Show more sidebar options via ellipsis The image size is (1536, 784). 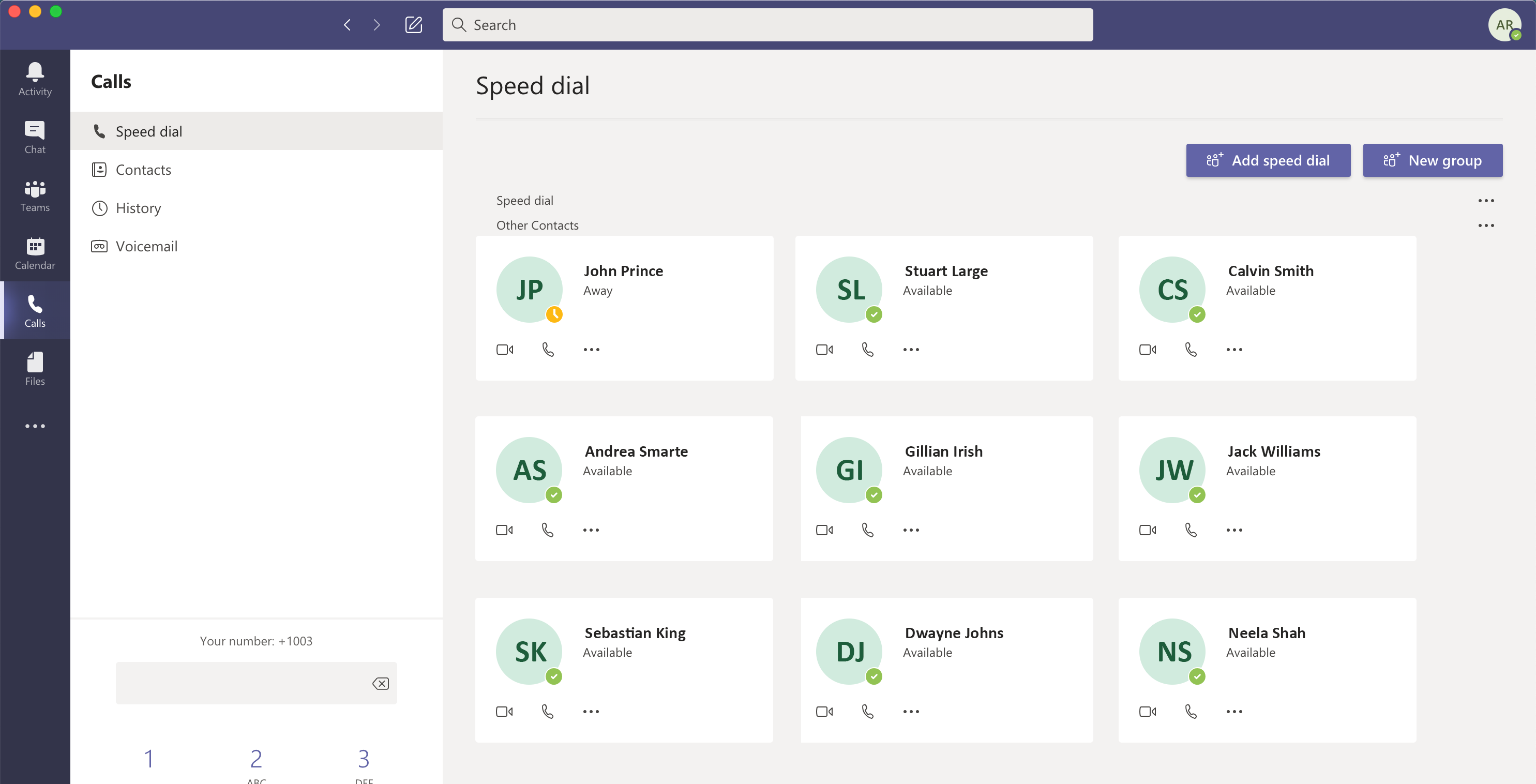pyautogui.click(x=35, y=425)
